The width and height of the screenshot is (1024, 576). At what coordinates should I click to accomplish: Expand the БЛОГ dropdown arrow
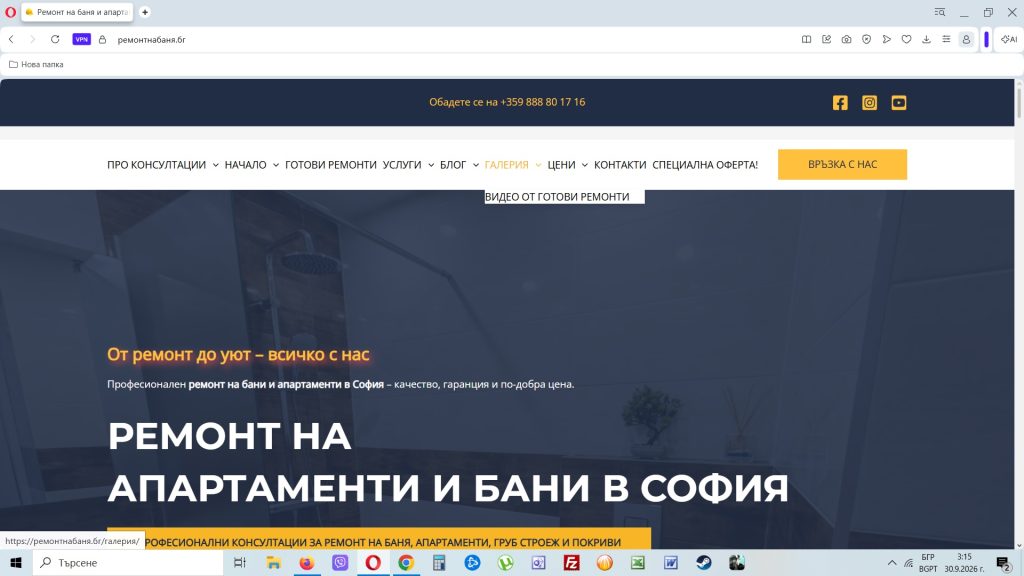point(475,165)
